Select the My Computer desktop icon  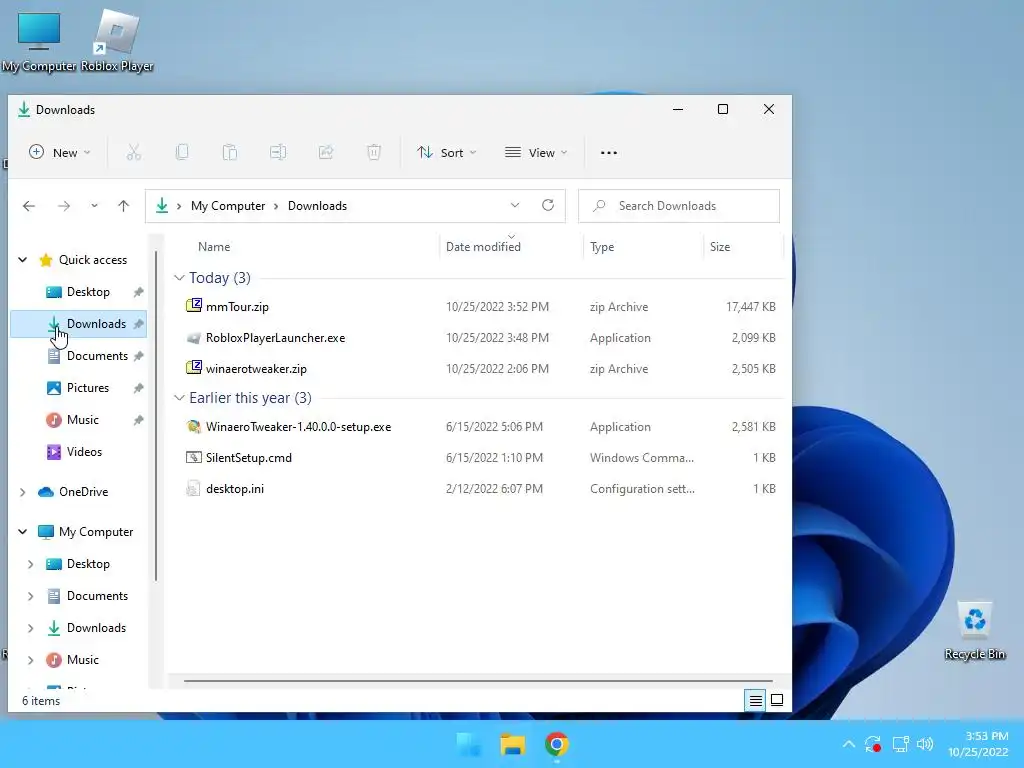39,42
